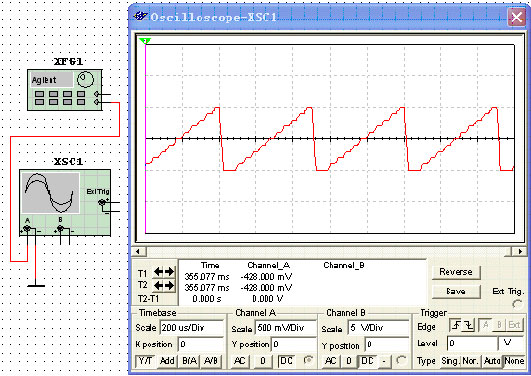
Task: Choose trigger source A button
Action: click(486, 325)
